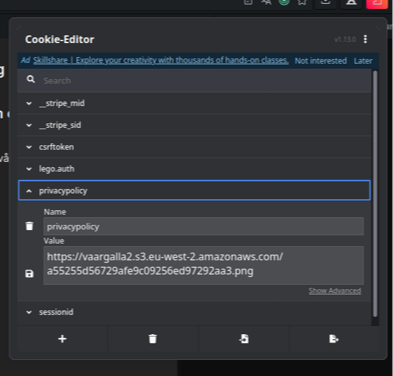This screenshot has width=393, height=376.
Task: Expand the __stripe_mid cookie
Action: click(x=194, y=103)
